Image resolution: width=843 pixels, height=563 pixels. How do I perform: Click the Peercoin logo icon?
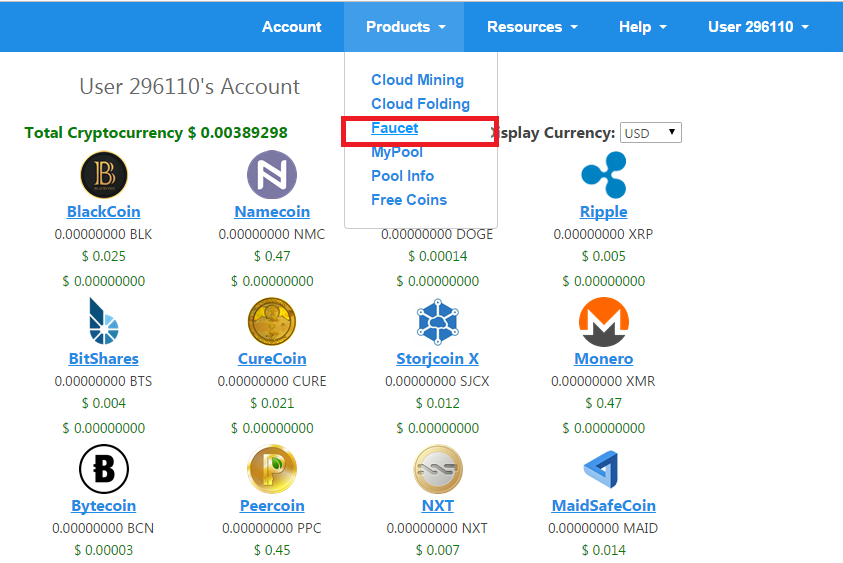coord(272,469)
